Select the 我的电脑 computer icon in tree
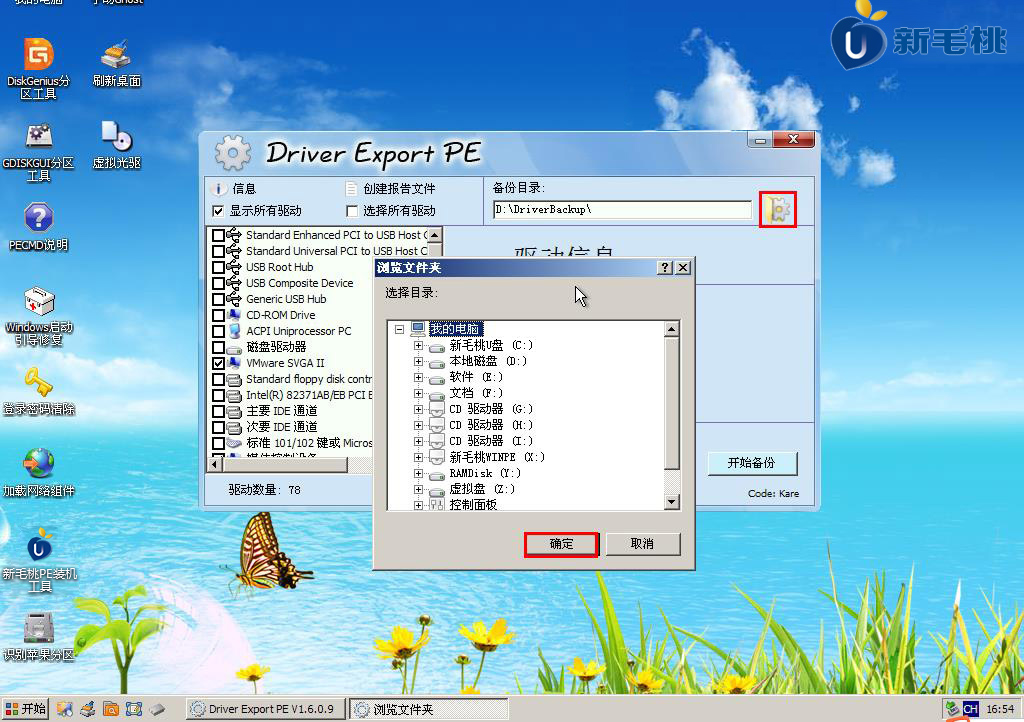 pyautogui.click(x=418, y=329)
